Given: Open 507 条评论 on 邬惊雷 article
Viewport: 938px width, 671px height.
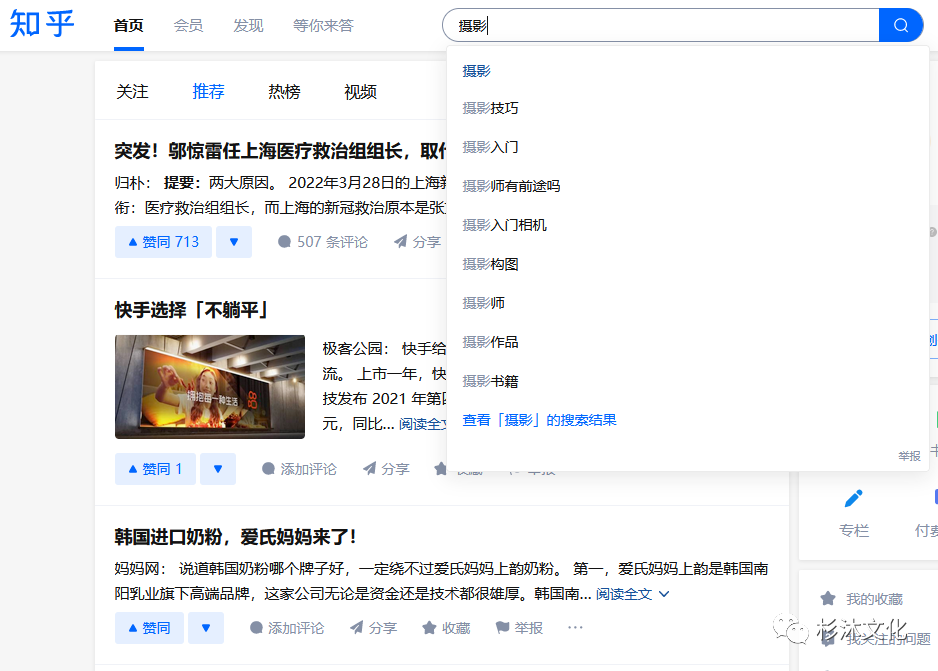Looking at the screenshot, I should [323, 242].
